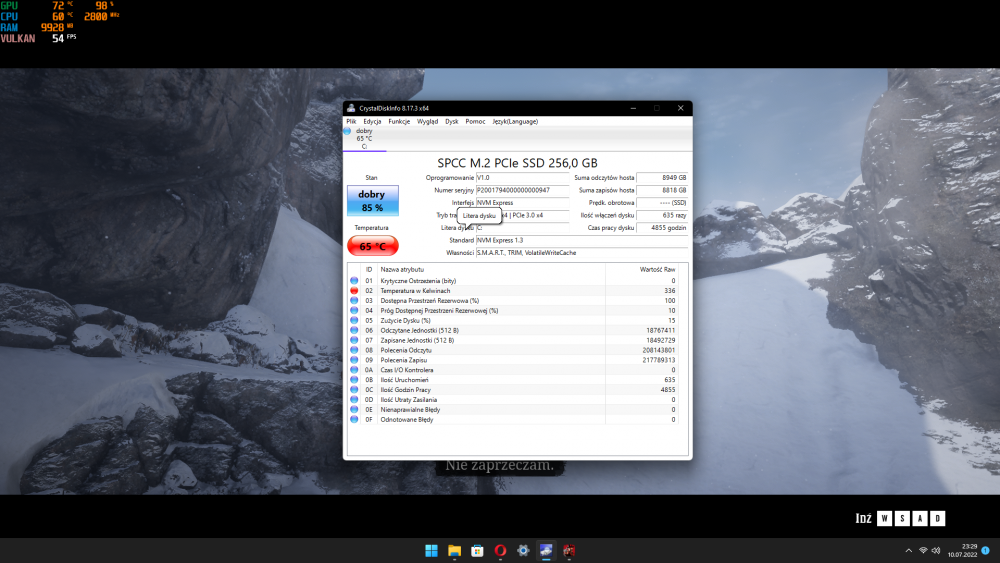This screenshot has height=563, width=1000.
Task: Click the 'dobry 85 %' health status button
Action: 372,201
